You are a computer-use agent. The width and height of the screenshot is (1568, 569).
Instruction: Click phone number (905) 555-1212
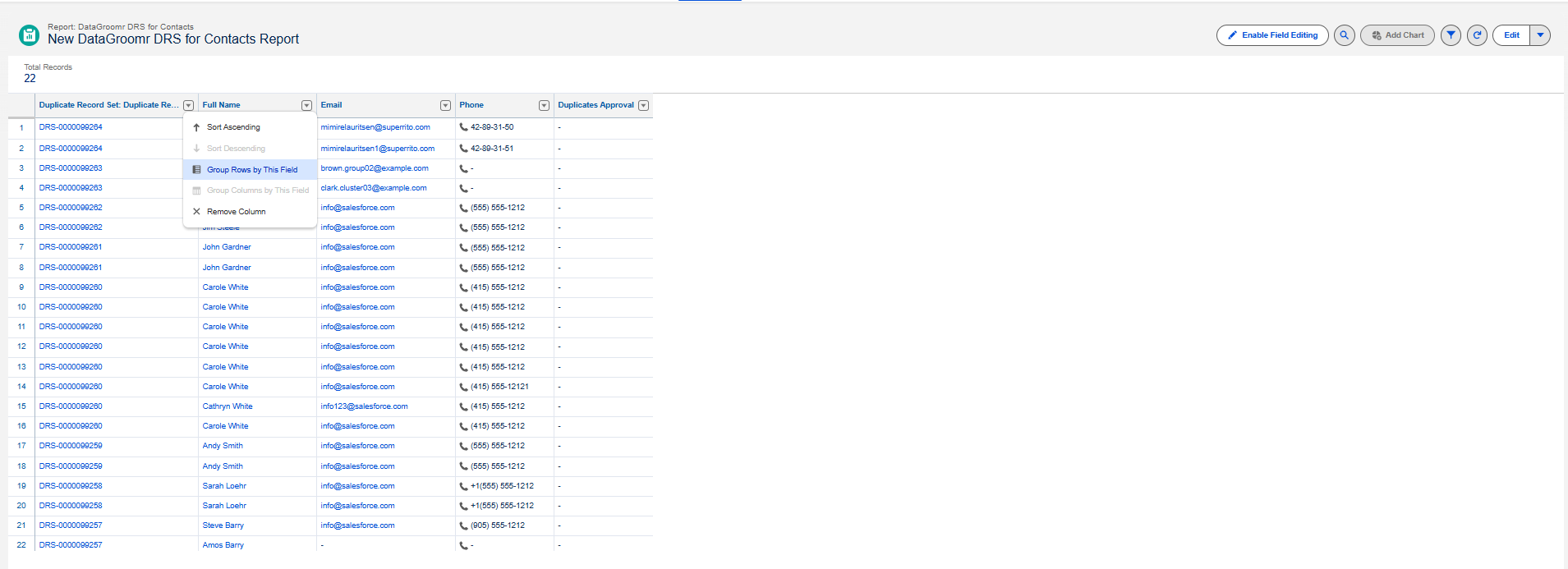498,525
